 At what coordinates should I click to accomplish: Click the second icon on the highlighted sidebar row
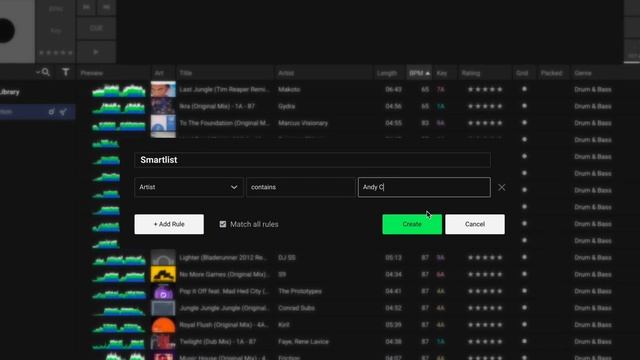63,112
